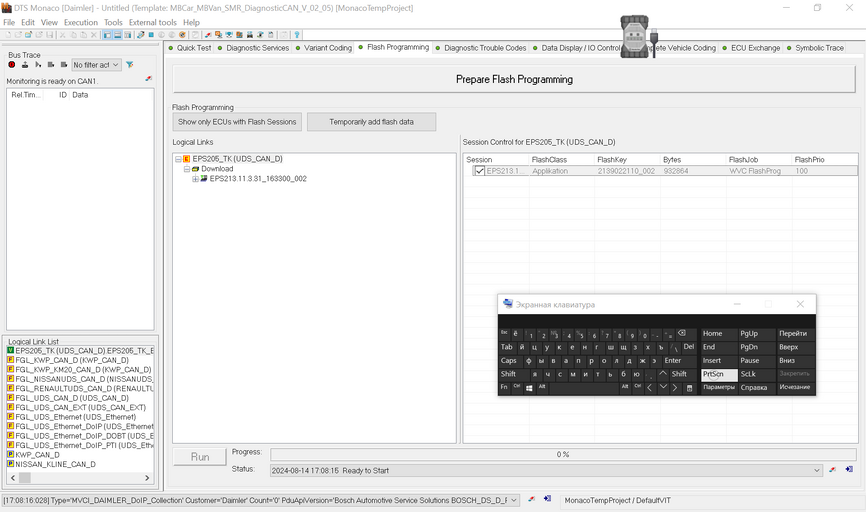Click Windows key on on-screen keyboard
The image size is (866, 512).
point(529,388)
